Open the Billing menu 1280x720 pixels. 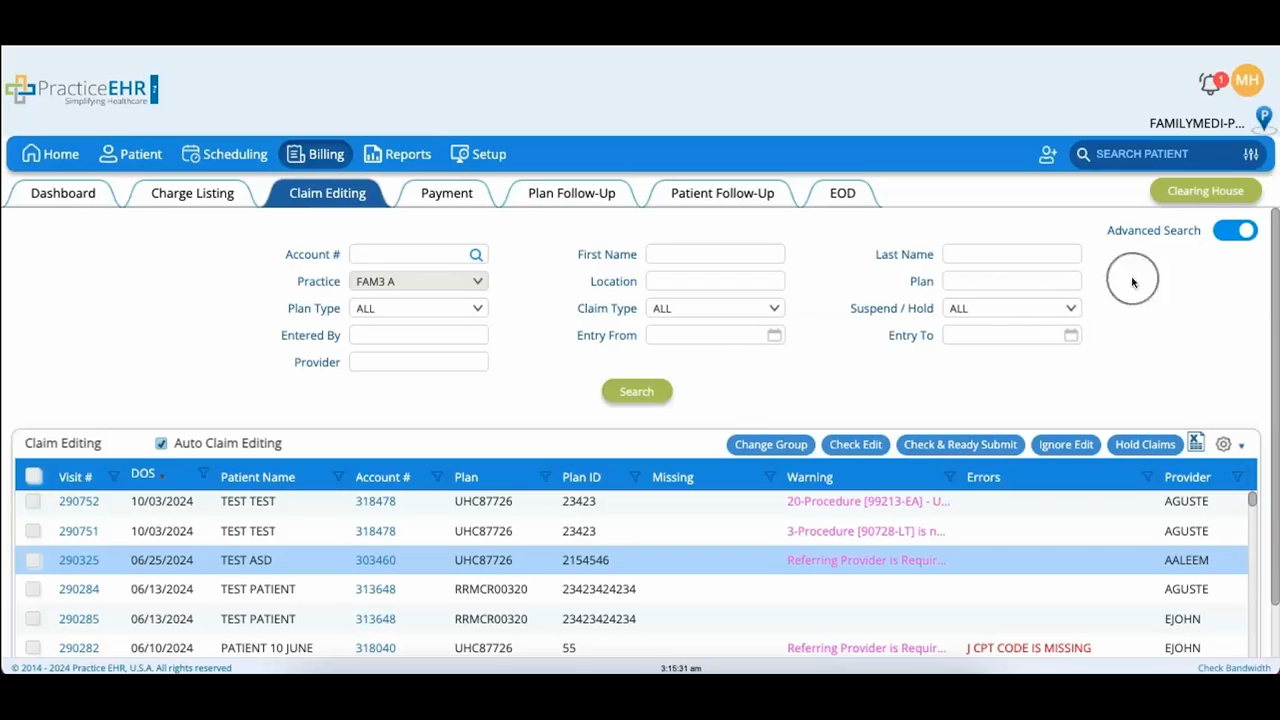(x=315, y=154)
